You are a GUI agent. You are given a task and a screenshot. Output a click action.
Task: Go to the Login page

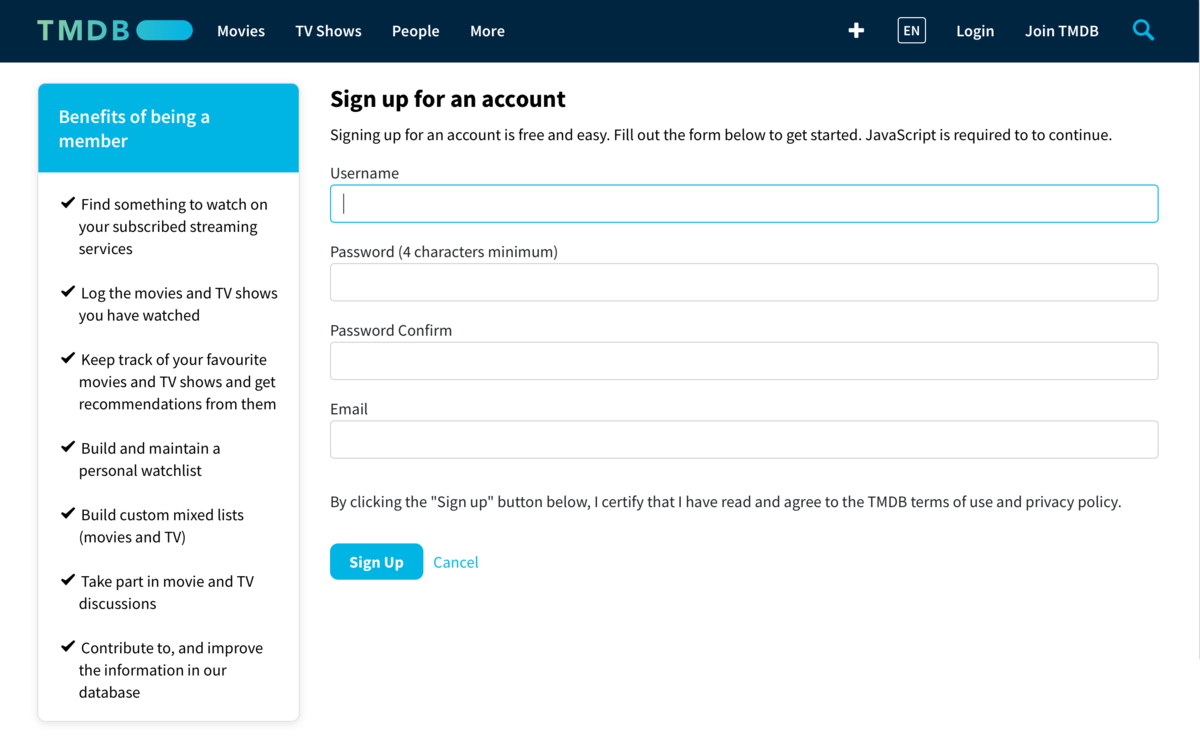974,31
